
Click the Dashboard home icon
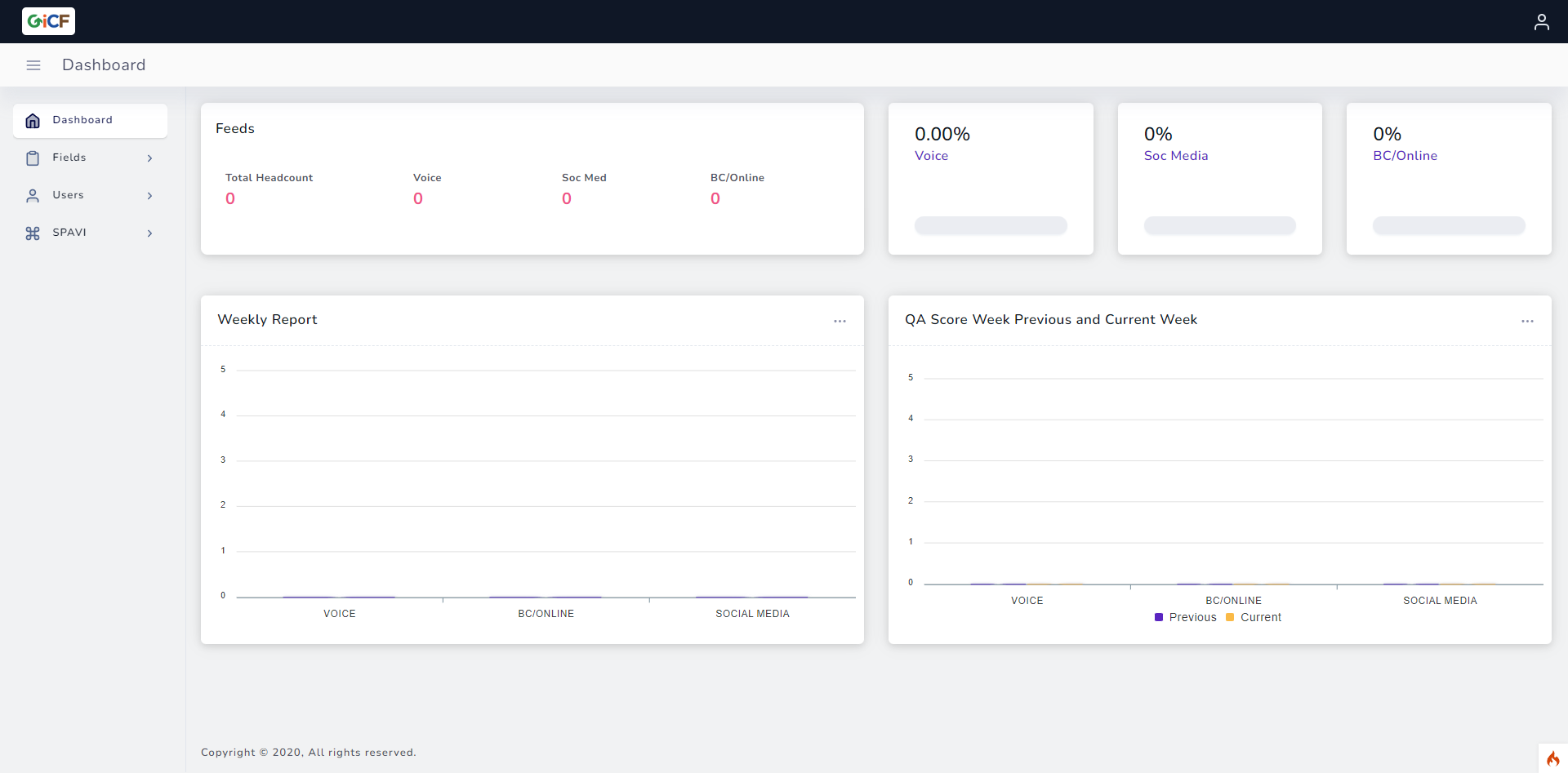point(33,121)
